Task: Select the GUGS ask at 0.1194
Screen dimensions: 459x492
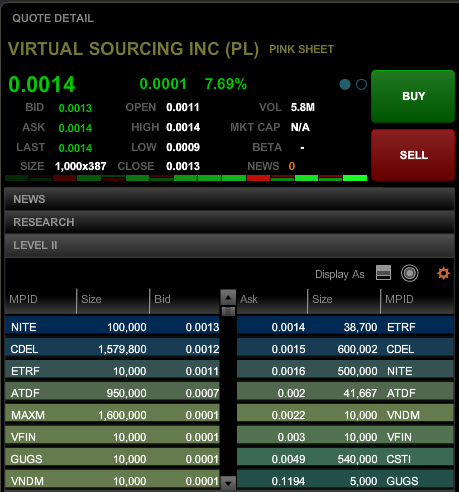Action: (345, 480)
